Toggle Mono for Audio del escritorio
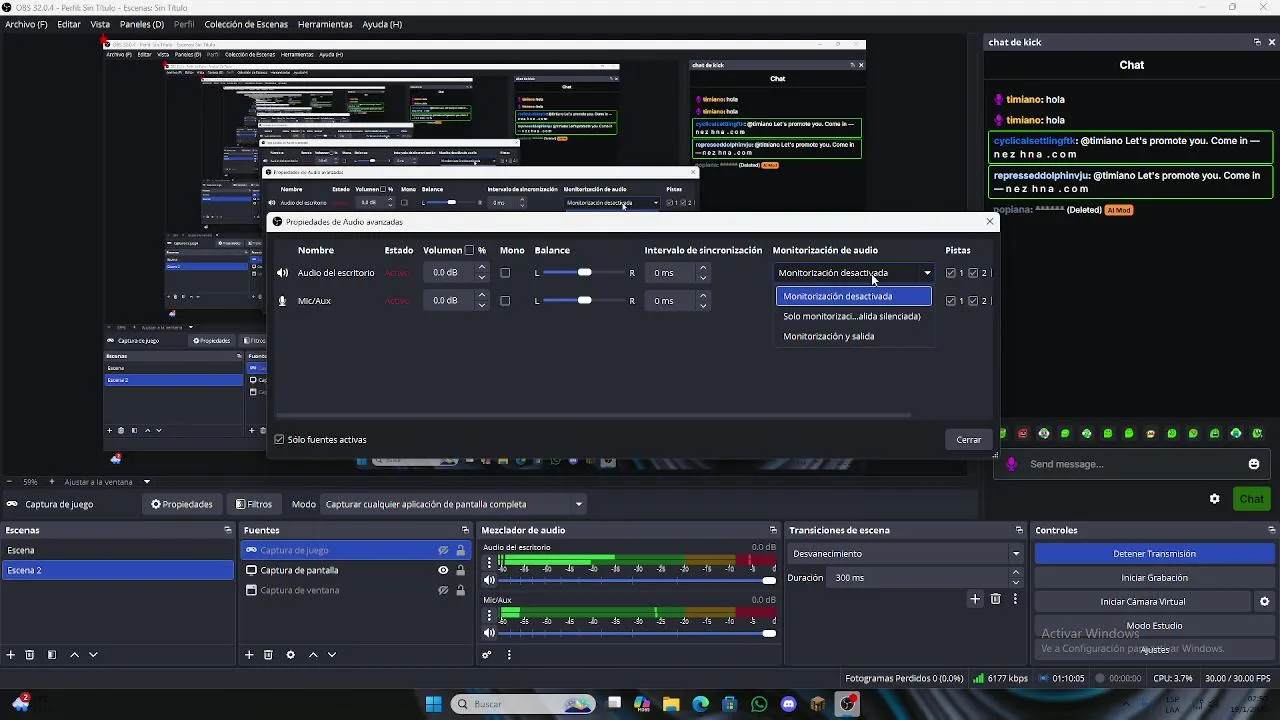This screenshot has height=720, width=1280. click(505, 273)
